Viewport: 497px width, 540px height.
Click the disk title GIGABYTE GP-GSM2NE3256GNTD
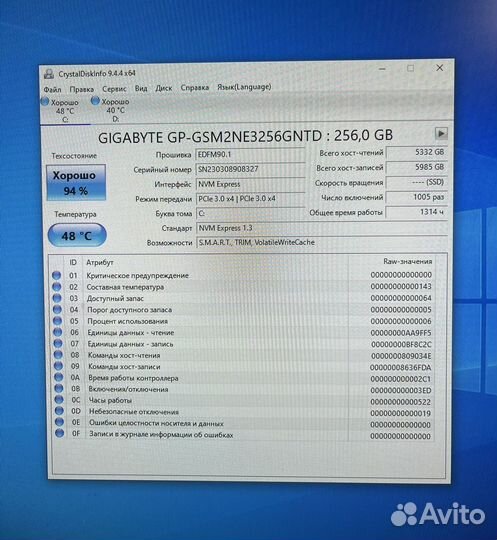[x=210, y=136]
